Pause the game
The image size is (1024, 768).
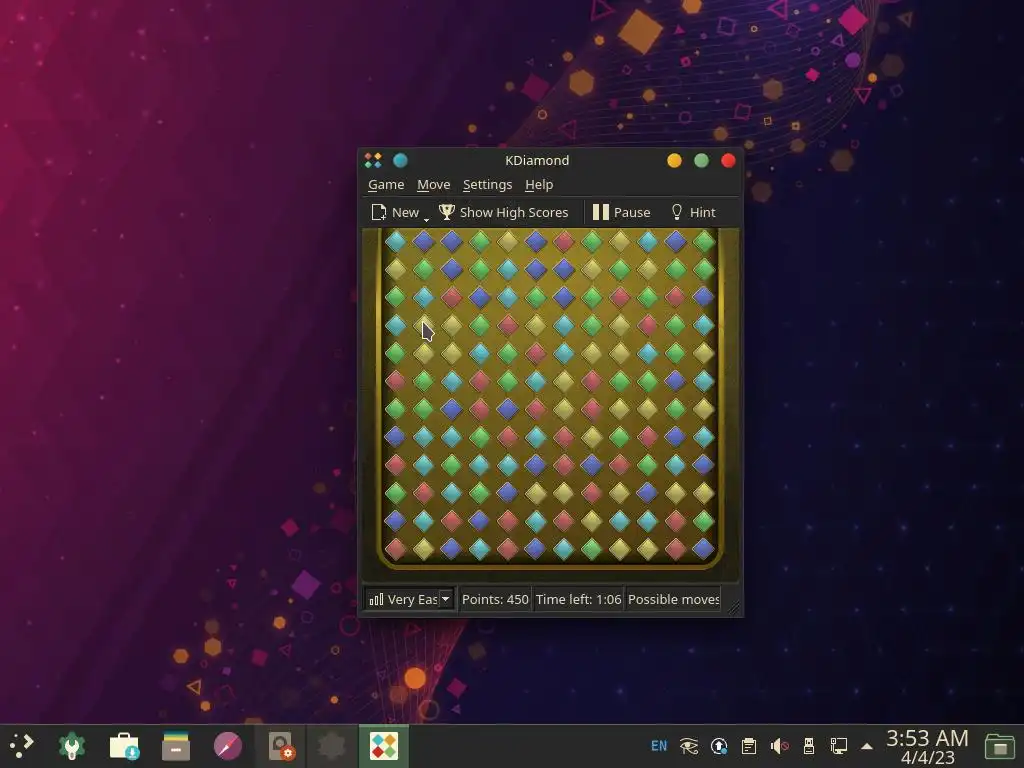click(x=621, y=212)
